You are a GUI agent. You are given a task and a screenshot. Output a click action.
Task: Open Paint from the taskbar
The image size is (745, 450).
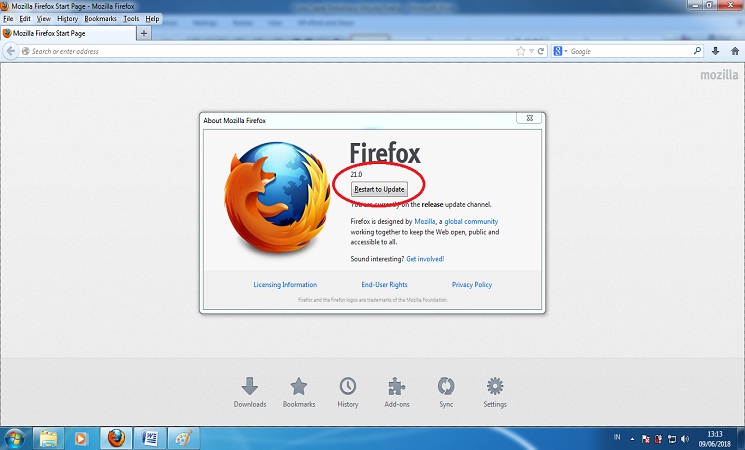click(x=183, y=438)
